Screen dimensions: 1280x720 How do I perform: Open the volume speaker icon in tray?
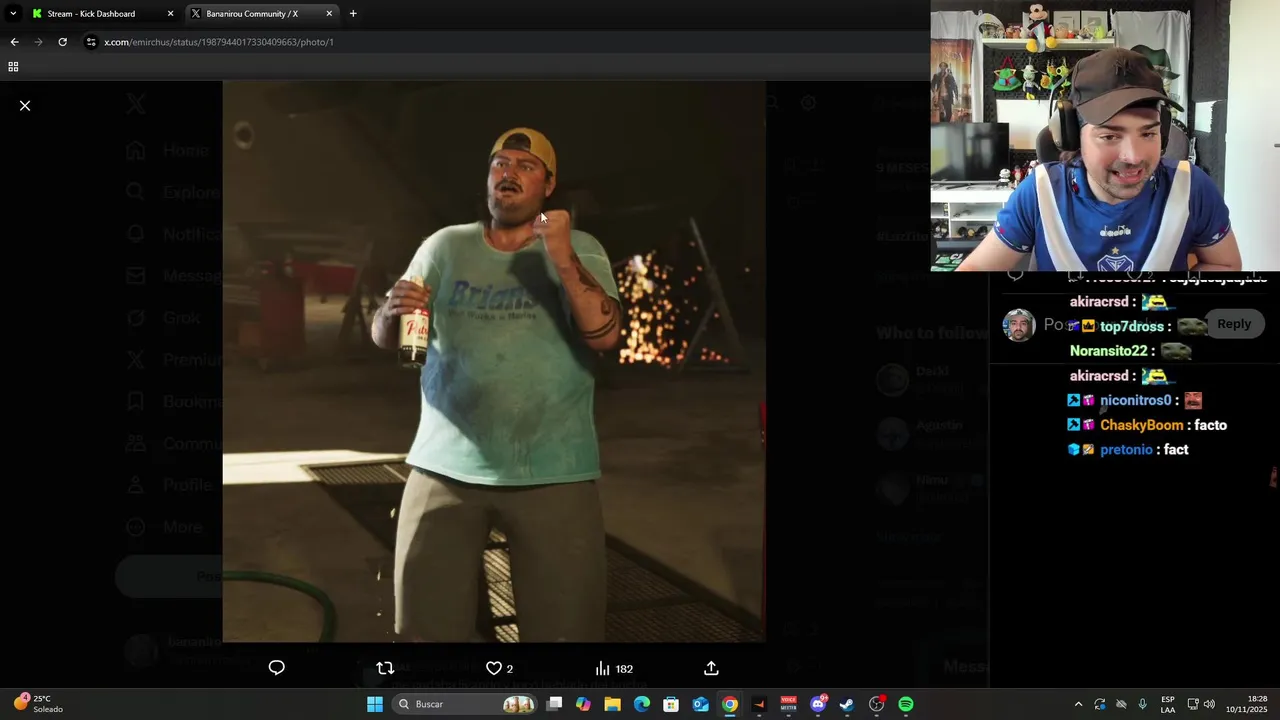pos(1209,704)
